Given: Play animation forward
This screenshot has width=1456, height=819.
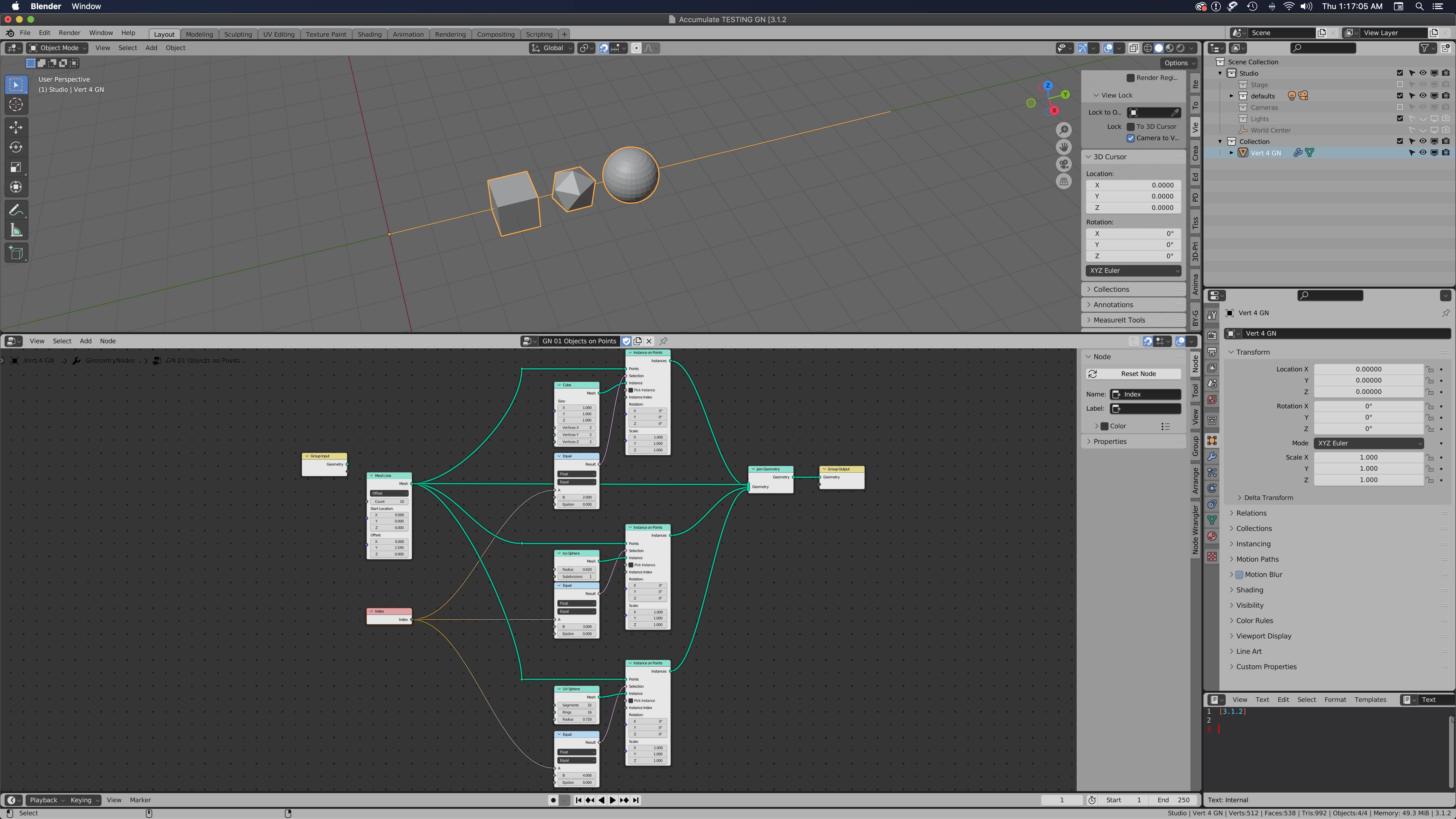Looking at the screenshot, I should (613, 800).
